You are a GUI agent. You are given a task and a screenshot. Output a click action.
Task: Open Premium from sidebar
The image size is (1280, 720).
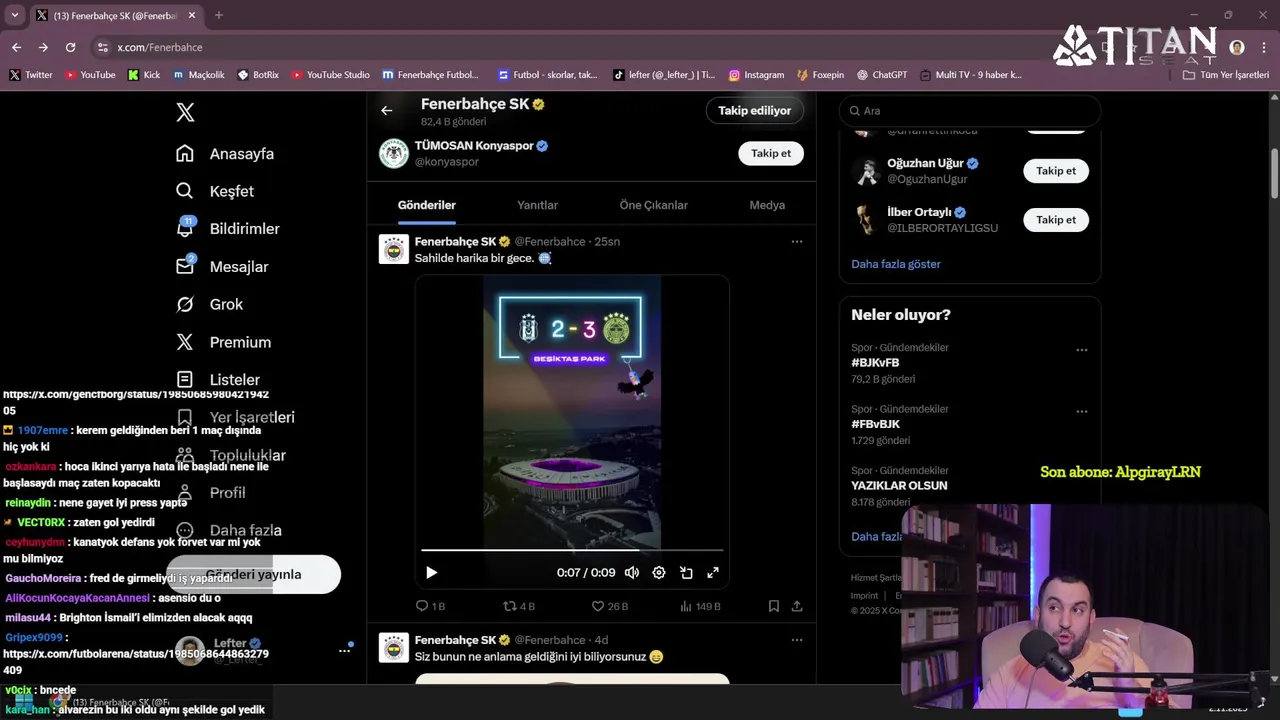(223, 342)
